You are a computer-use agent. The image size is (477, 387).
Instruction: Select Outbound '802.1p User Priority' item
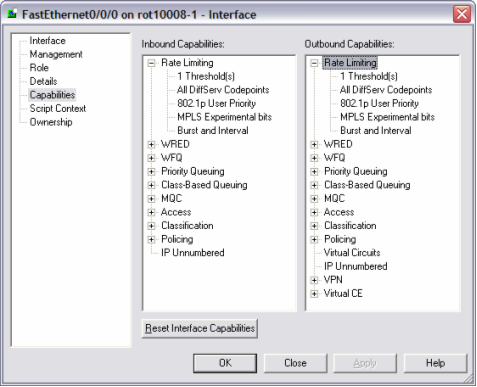pos(379,104)
